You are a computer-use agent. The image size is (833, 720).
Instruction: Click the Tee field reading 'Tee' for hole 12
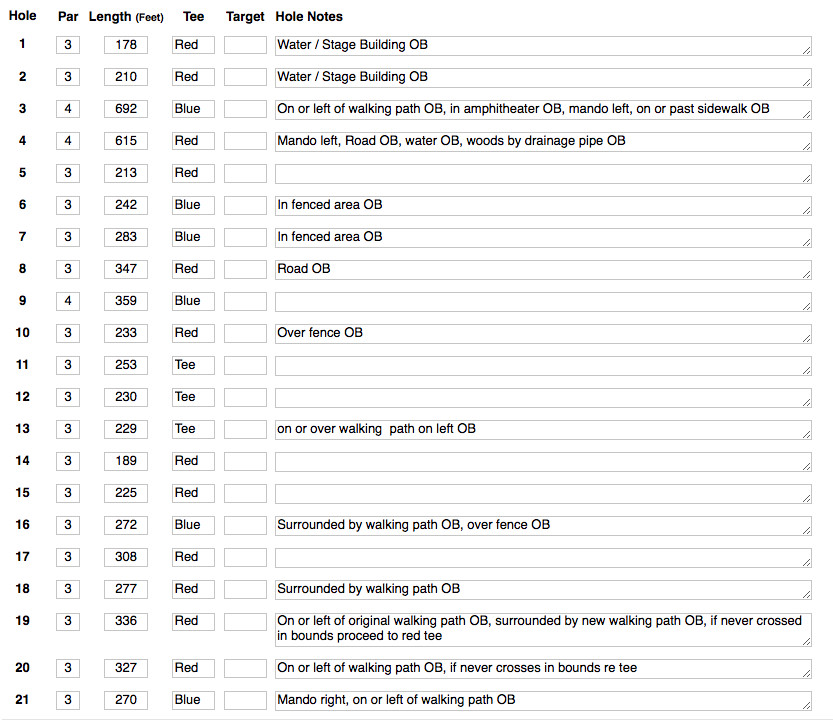coord(193,397)
